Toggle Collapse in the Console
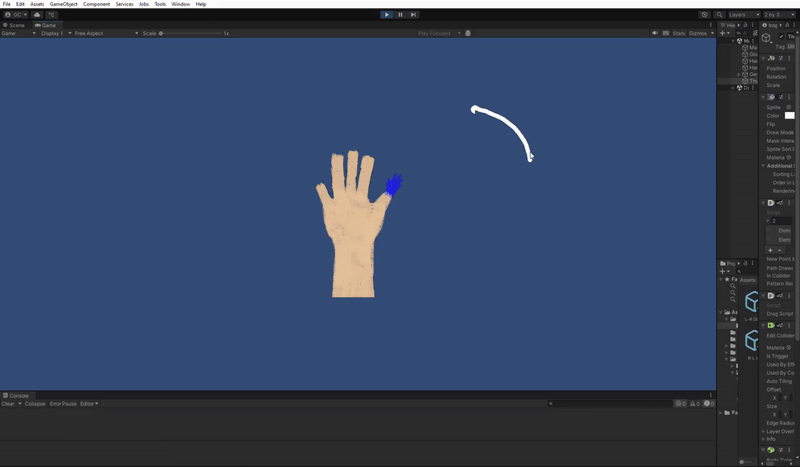This screenshot has height=467, width=800. [35, 404]
